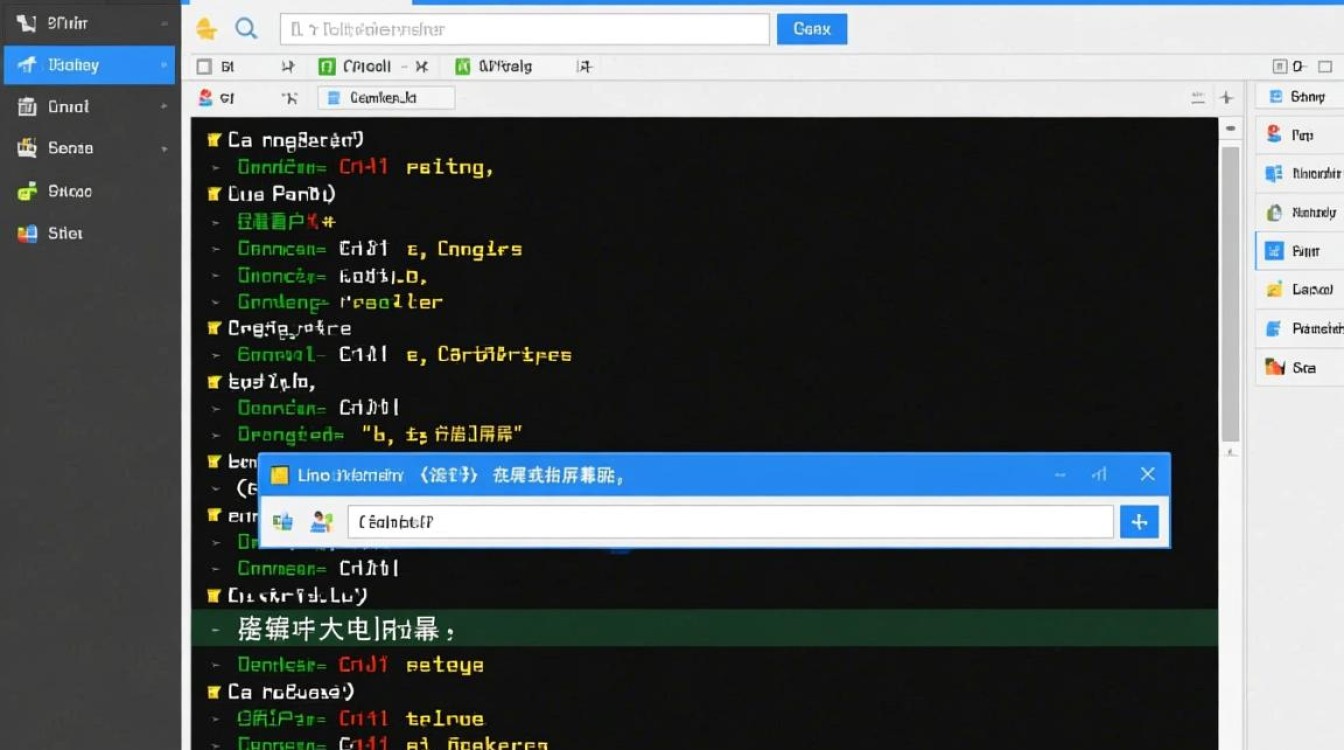This screenshot has height=750, width=1344.
Task: Select the magnifier search icon
Action: pos(247,28)
